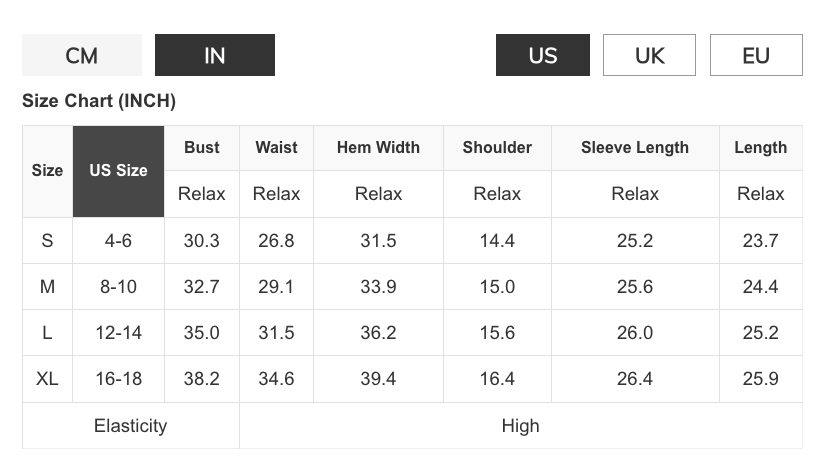Screen dimensions: 822x464
Task: Select the M size row label
Action: 47,287
